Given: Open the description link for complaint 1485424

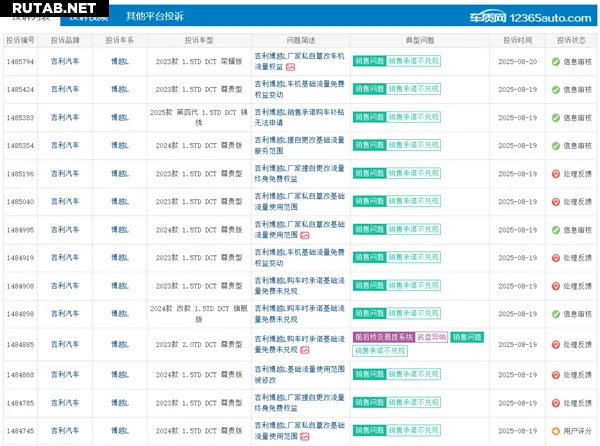Looking at the screenshot, I should 300,89.
